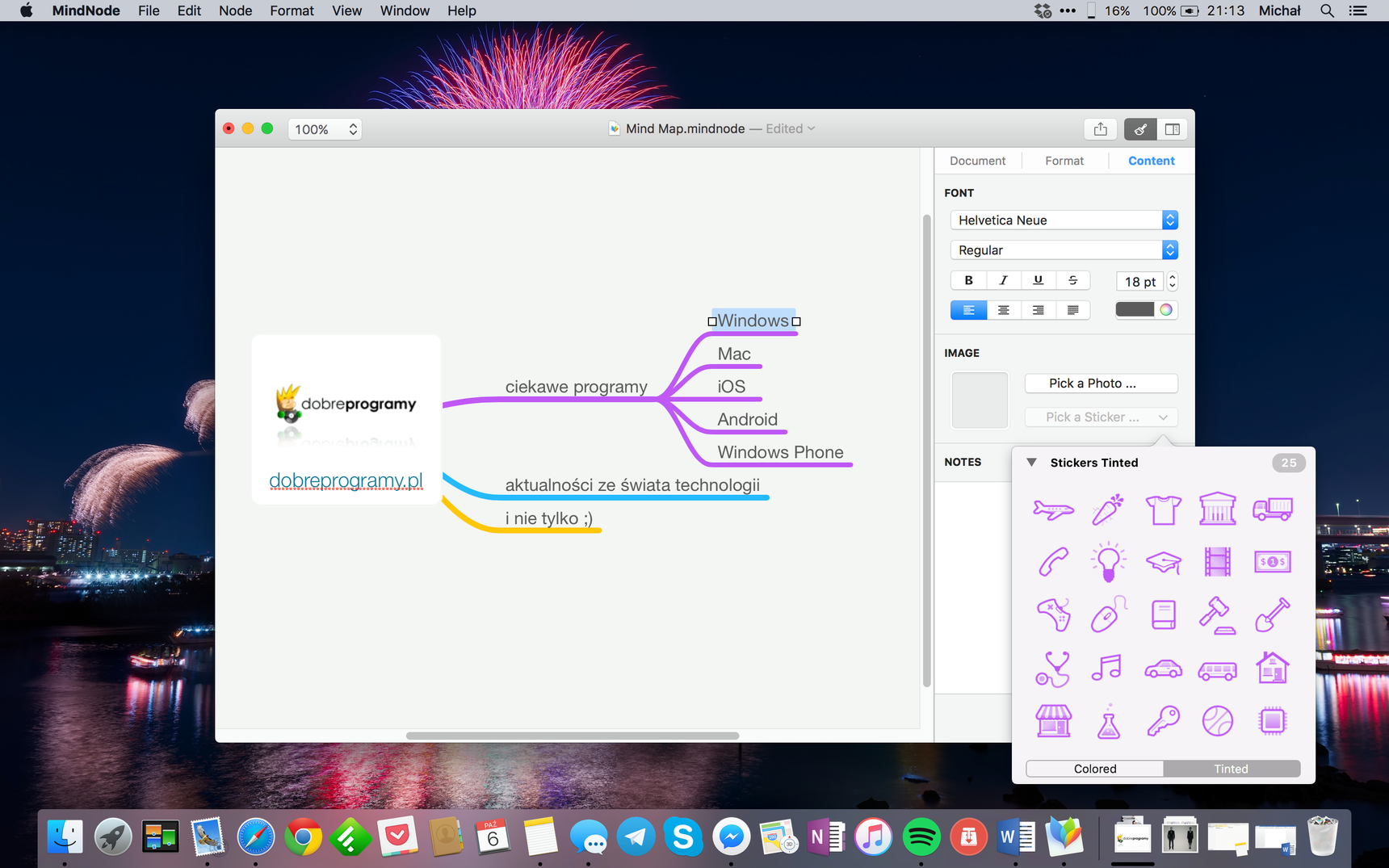Pick the telephone handset sticker
The image size is (1389, 868).
[1053, 562]
